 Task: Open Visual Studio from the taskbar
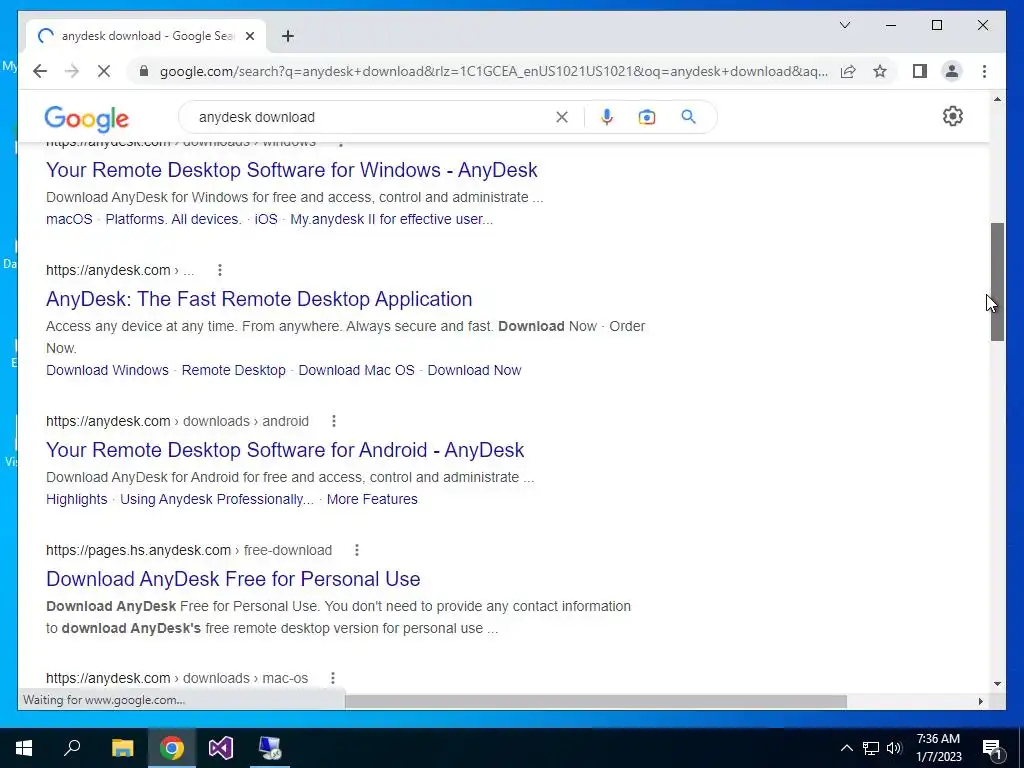[221, 748]
